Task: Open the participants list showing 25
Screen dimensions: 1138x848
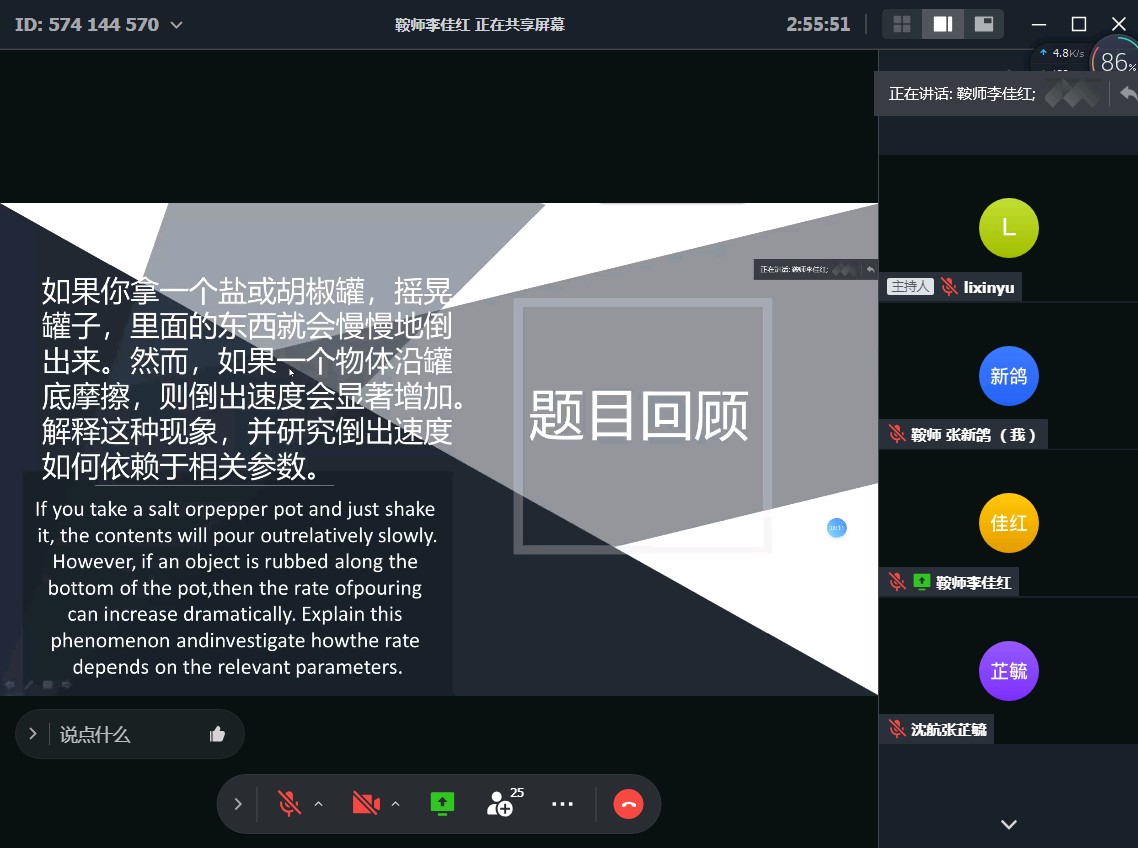Action: click(x=501, y=803)
